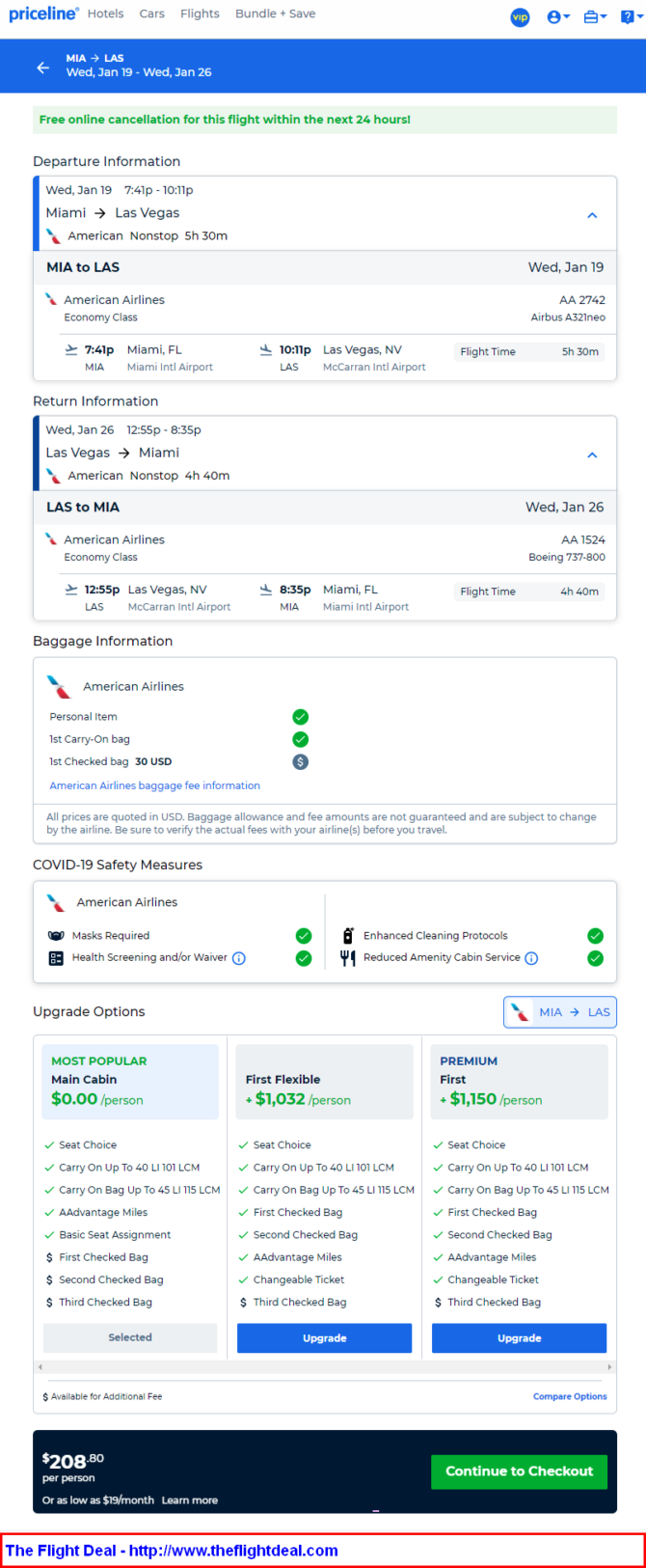The width and height of the screenshot is (646, 1568).
Task: Click info icon beside Reduced Amenity Cabin Service
Action: pos(531,958)
